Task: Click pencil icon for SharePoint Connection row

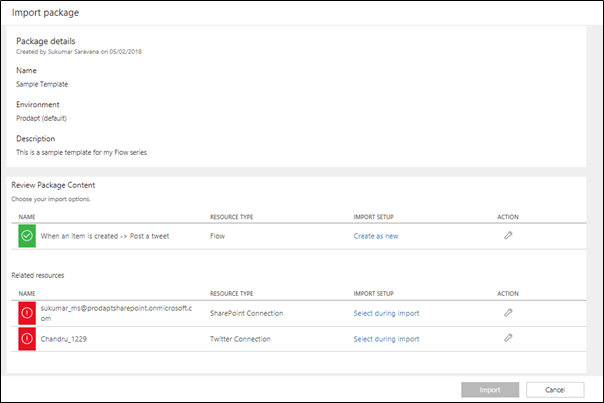Action: (508, 313)
